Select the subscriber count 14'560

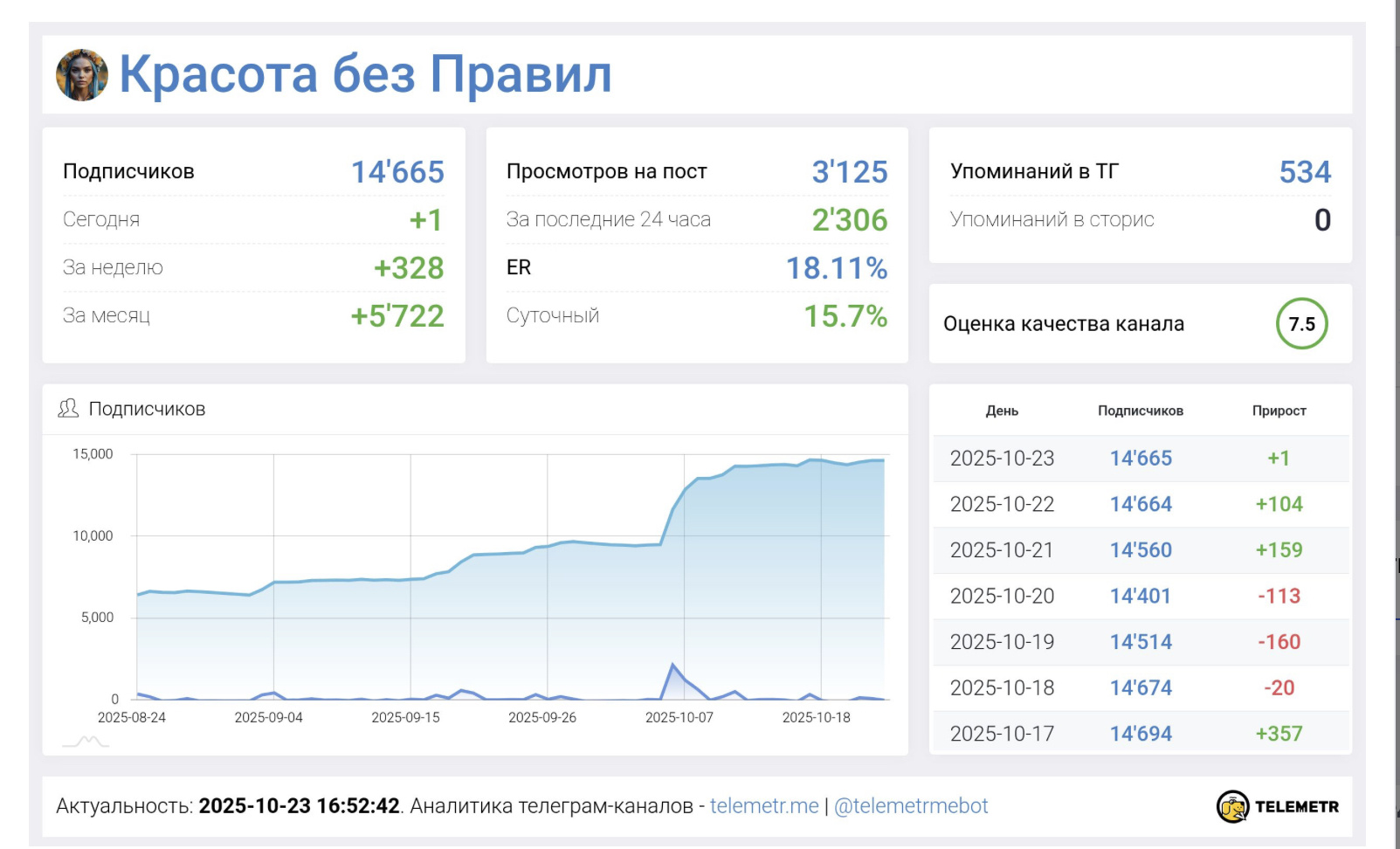[1141, 550]
